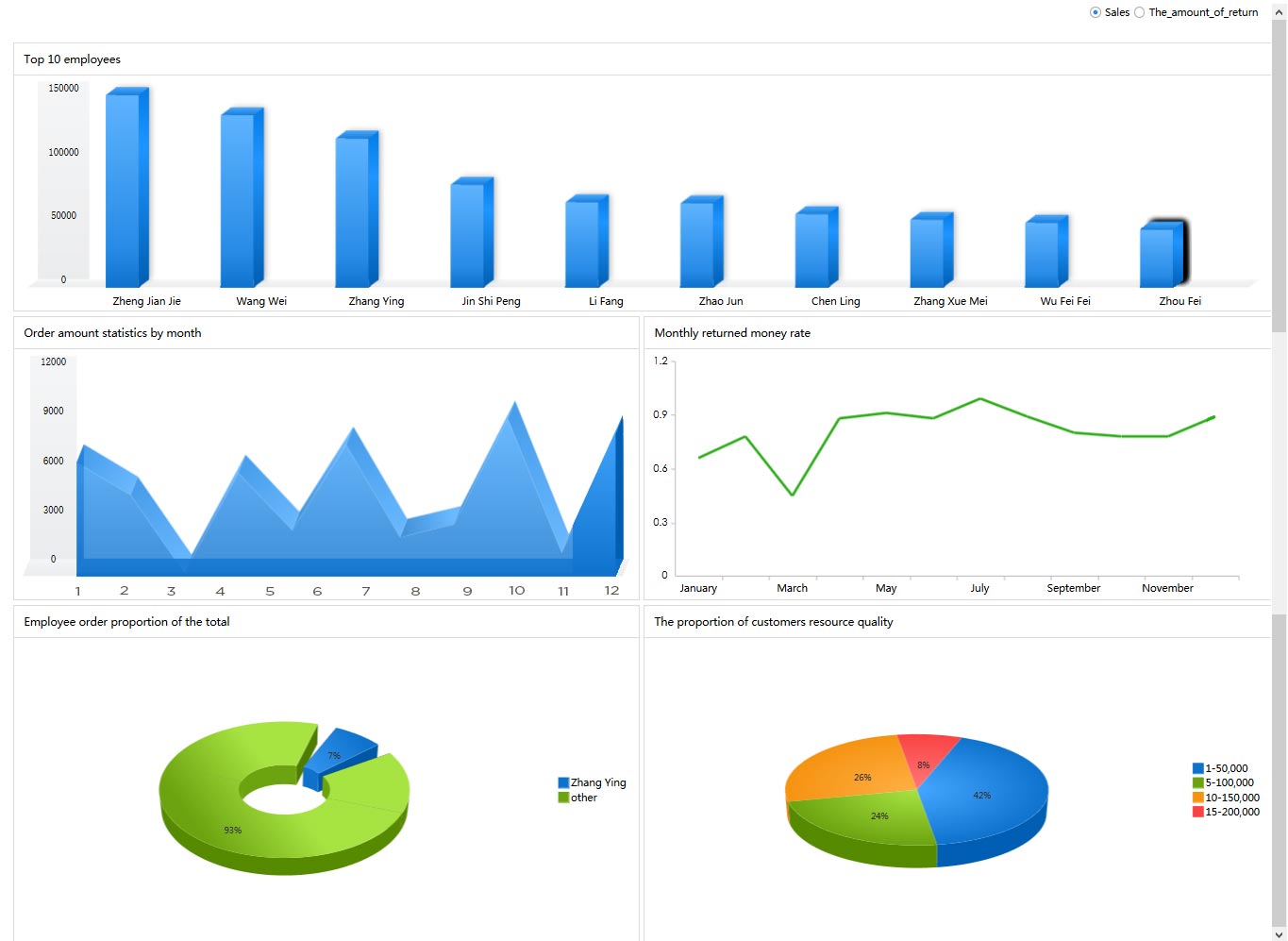
Task: Click The proportion of customers resource quality title
Action: tap(774, 622)
